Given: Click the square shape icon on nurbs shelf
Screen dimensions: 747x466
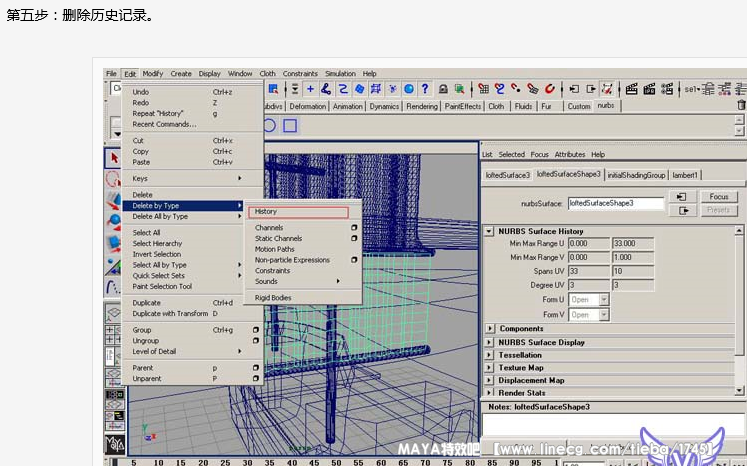Looking at the screenshot, I should pos(289,126).
